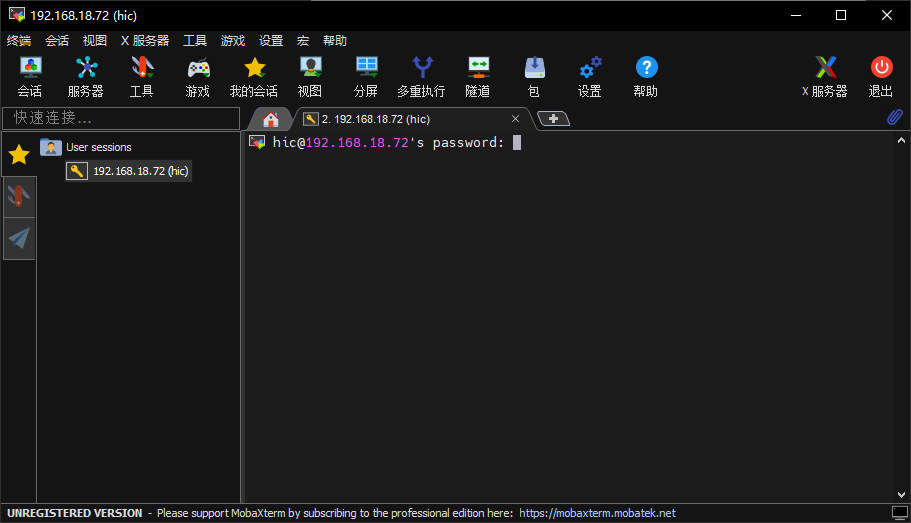The image size is (911, 523).
Task: Click the 快速连接 quick connect field
Action: click(x=121, y=118)
